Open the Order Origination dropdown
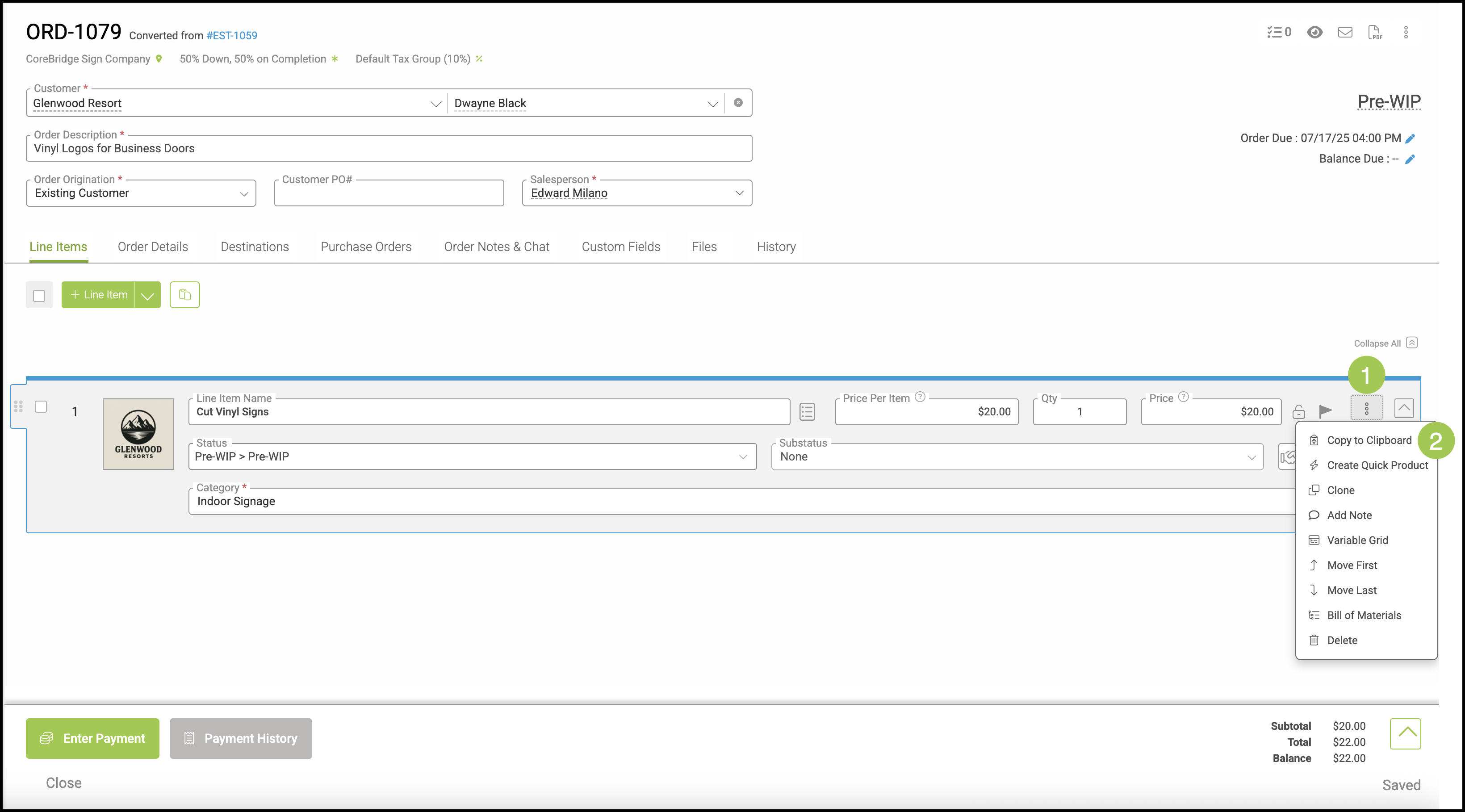 tap(244, 193)
